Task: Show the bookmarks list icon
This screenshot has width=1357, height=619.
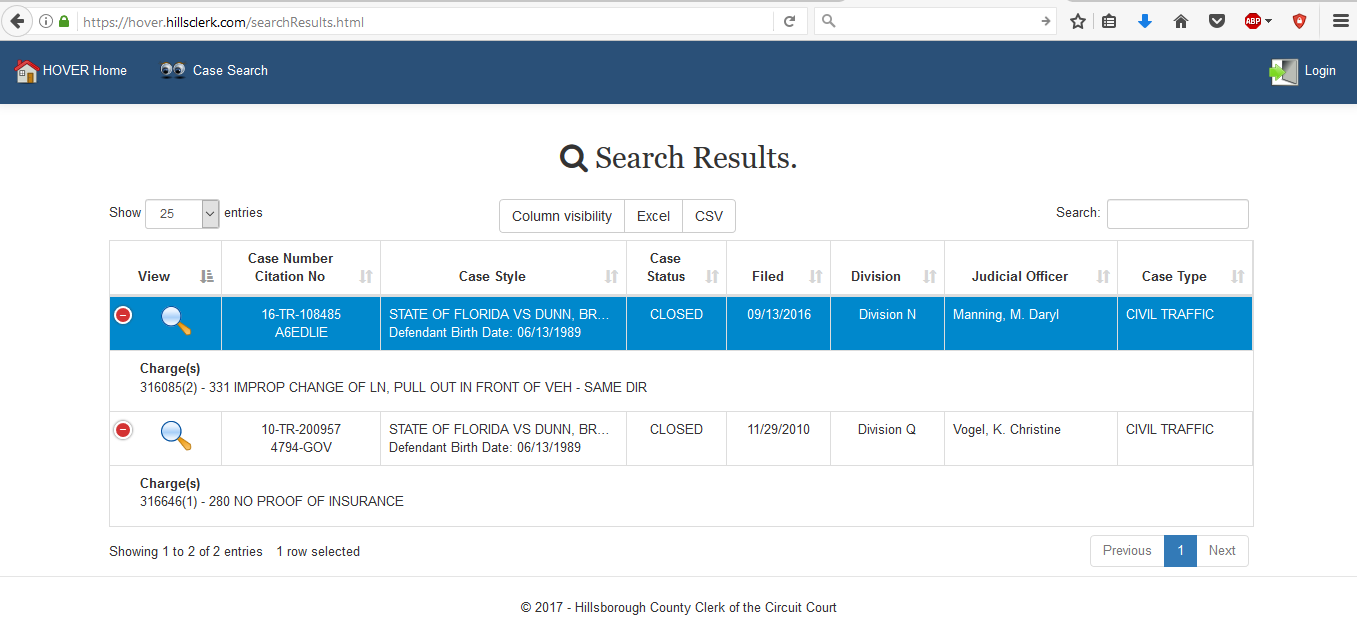Action: [x=1109, y=21]
